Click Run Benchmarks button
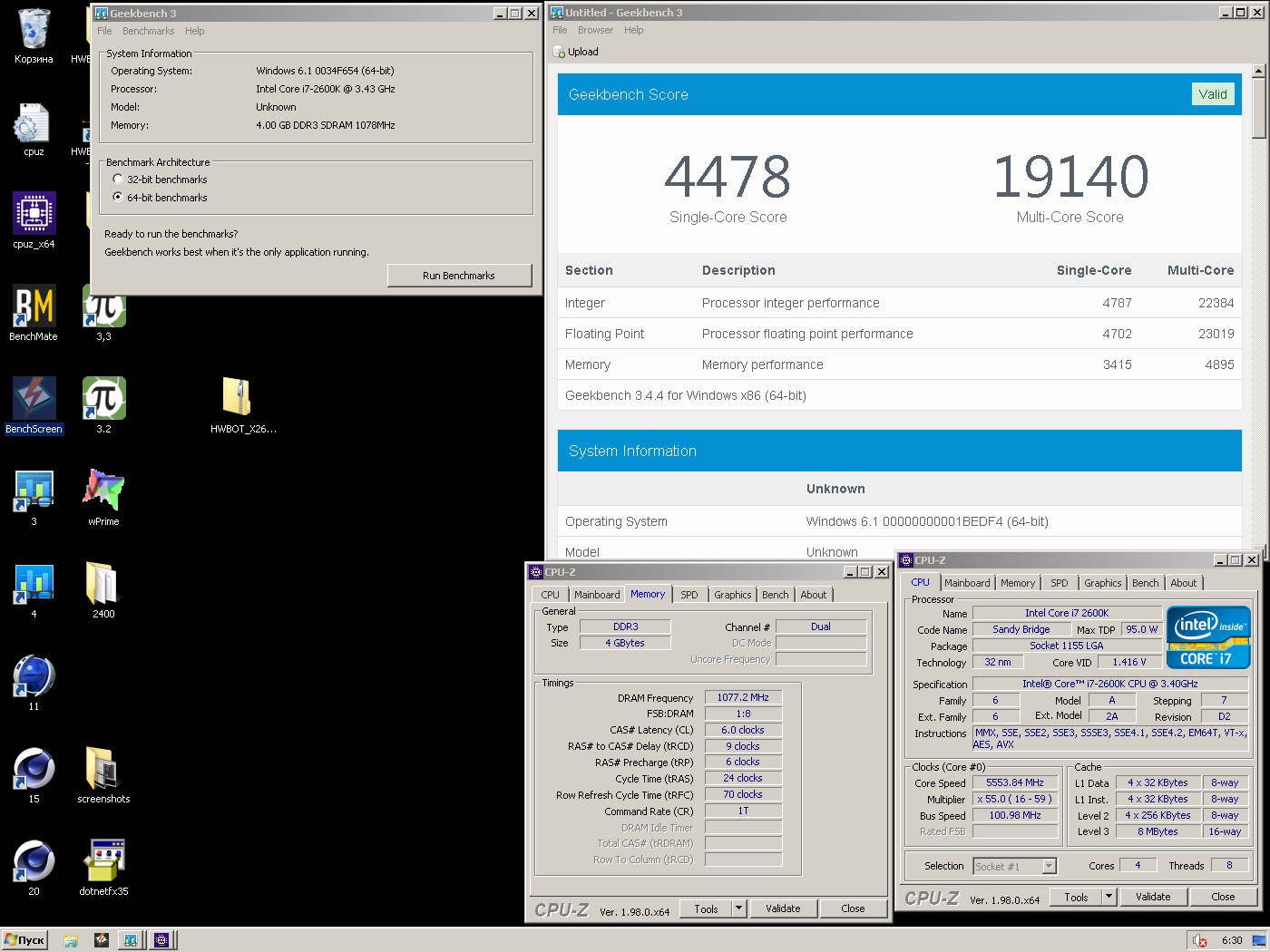 (x=459, y=276)
